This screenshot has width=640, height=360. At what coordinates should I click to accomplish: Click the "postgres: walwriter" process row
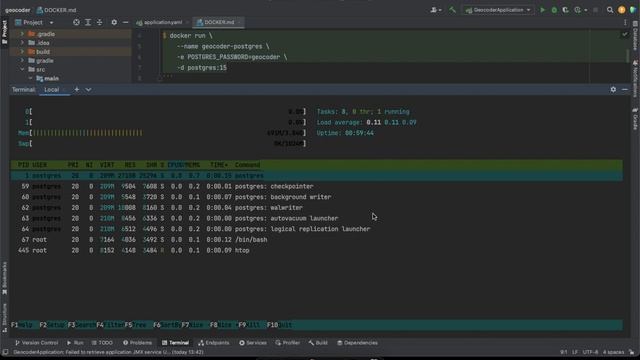pyautogui.click(x=316, y=208)
